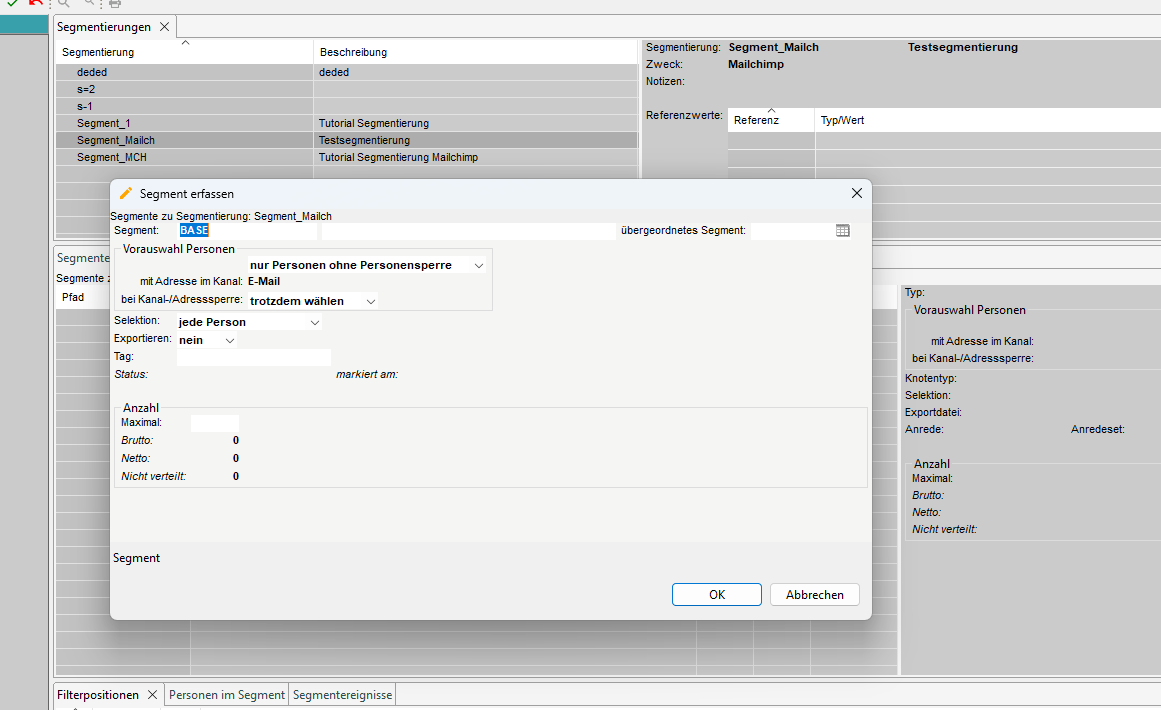The image size is (1161, 710).
Task: Open the 'nur Personen ohne Personensperre' dropdown
Action: pos(479,266)
